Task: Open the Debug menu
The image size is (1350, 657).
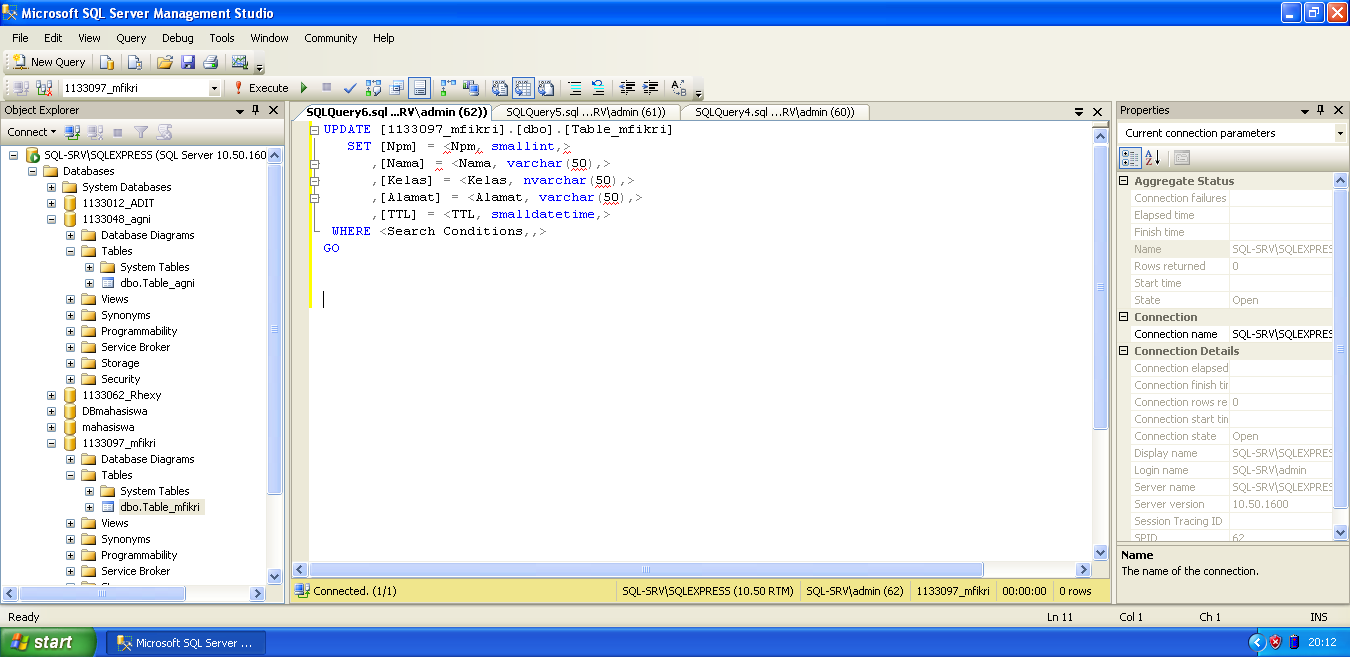Action: coord(177,38)
